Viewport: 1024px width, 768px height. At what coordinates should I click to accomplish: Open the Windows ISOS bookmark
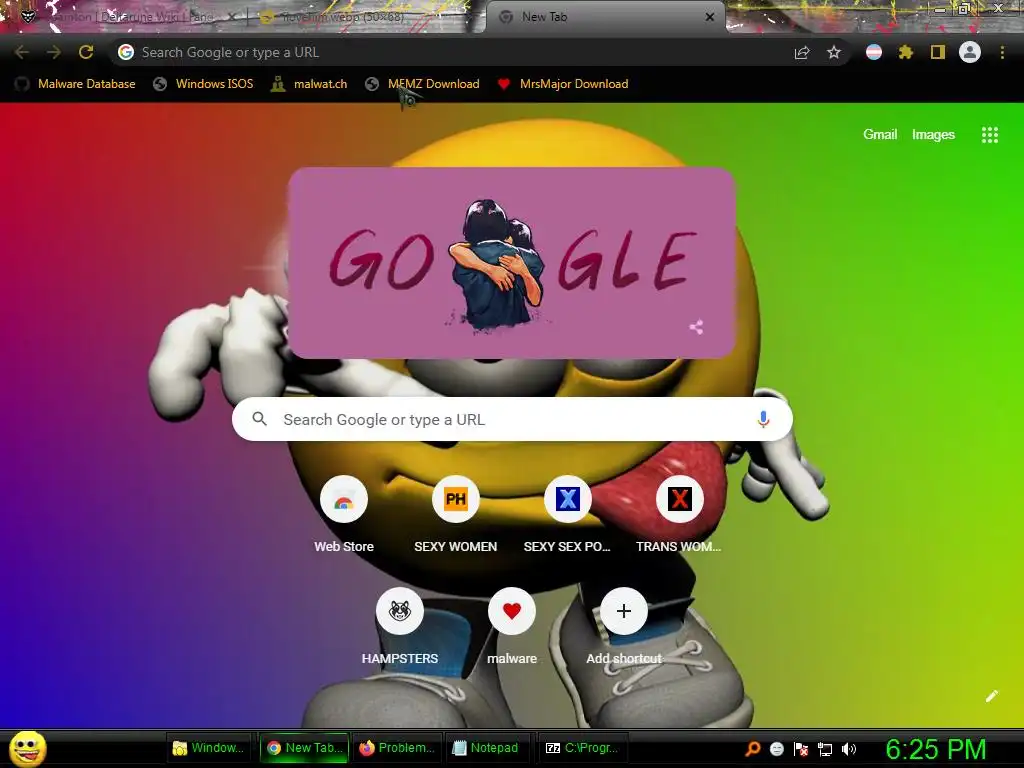(x=203, y=84)
